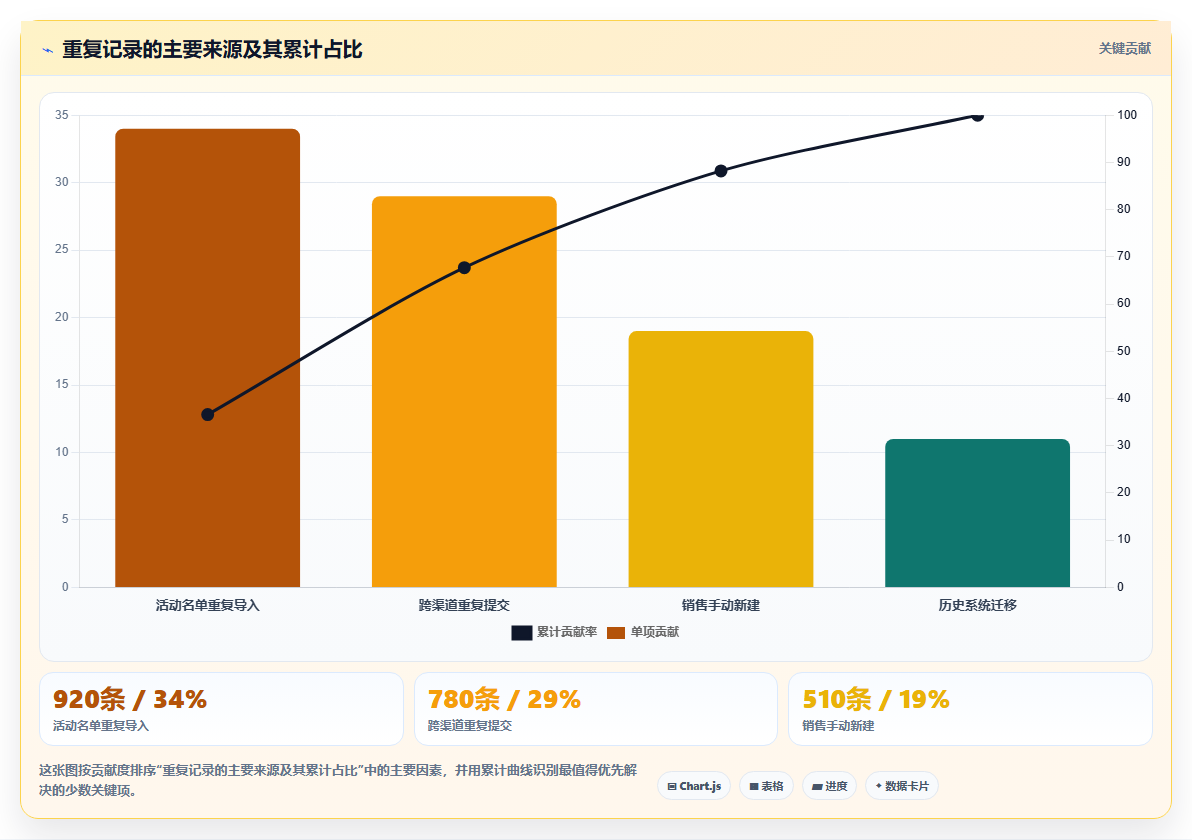Click the x-axis label 活动名单重复导入
This screenshot has height=840, width=1192.
pos(208,605)
